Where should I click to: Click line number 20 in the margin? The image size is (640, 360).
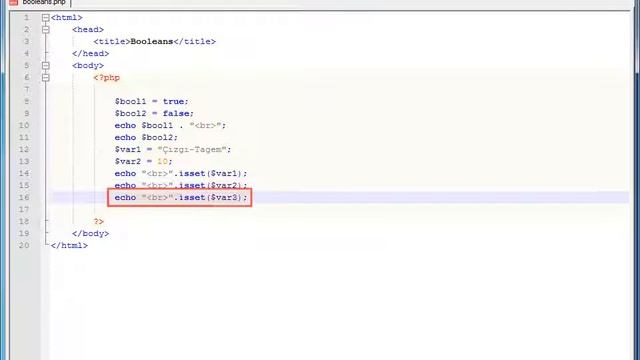[24, 245]
